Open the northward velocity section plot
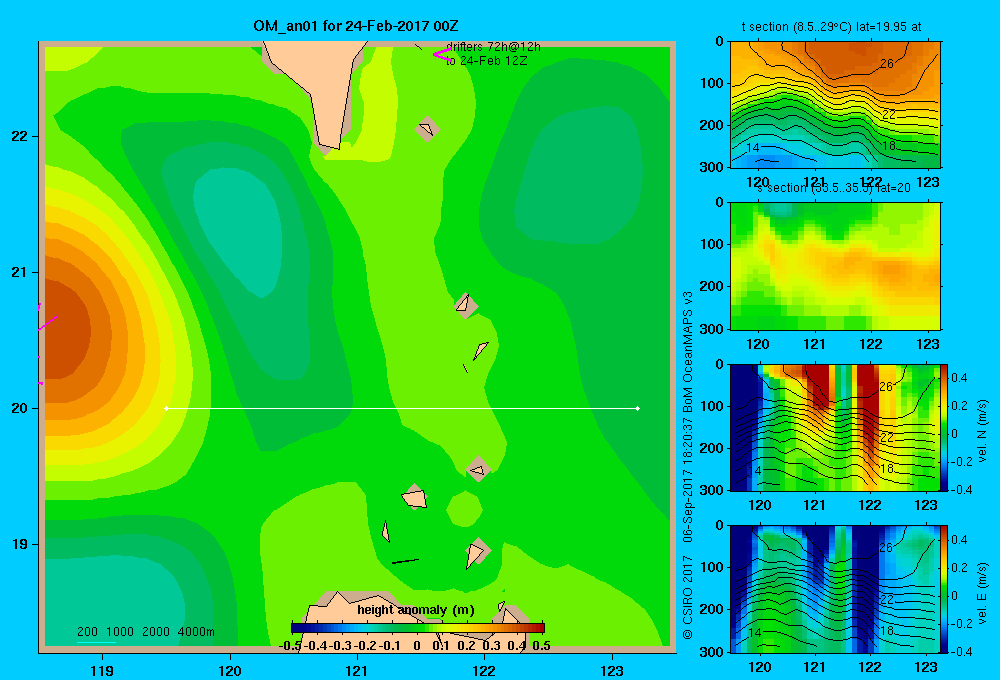The image size is (1000, 680). pos(835,427)
